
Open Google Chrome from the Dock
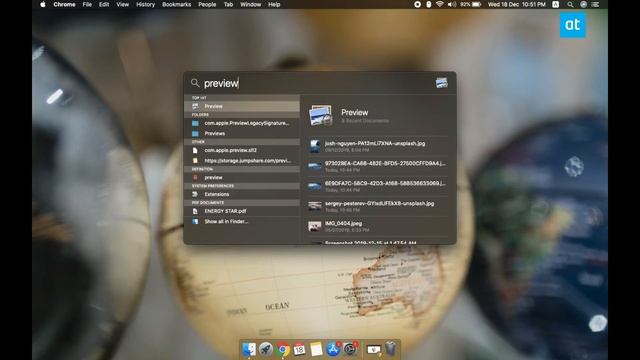pyautogui.click(x=282, y=349)
